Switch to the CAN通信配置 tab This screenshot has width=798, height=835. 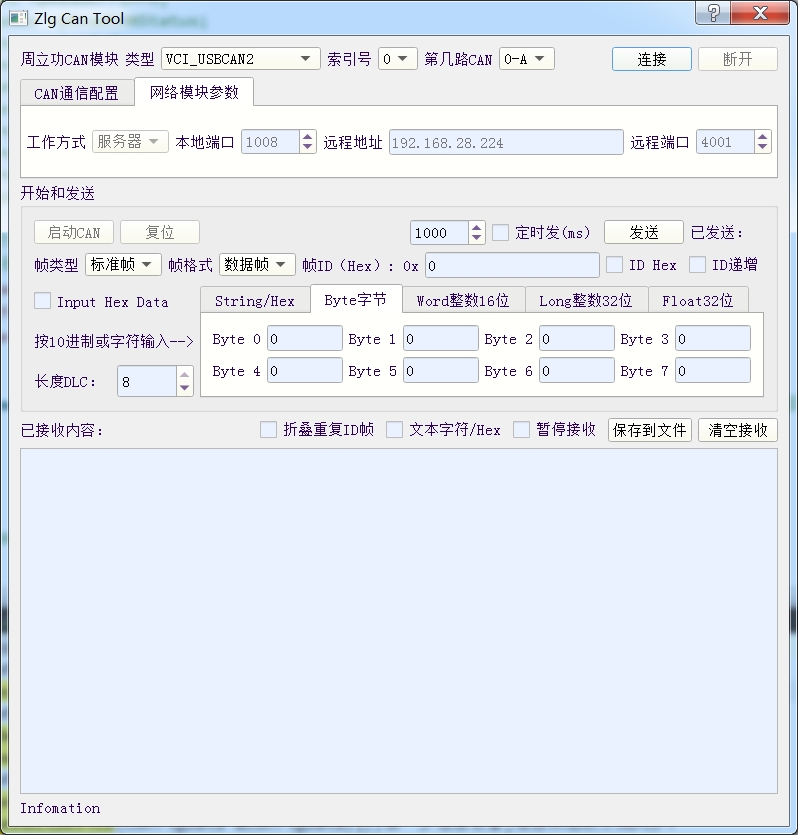[x=77, y=93]
